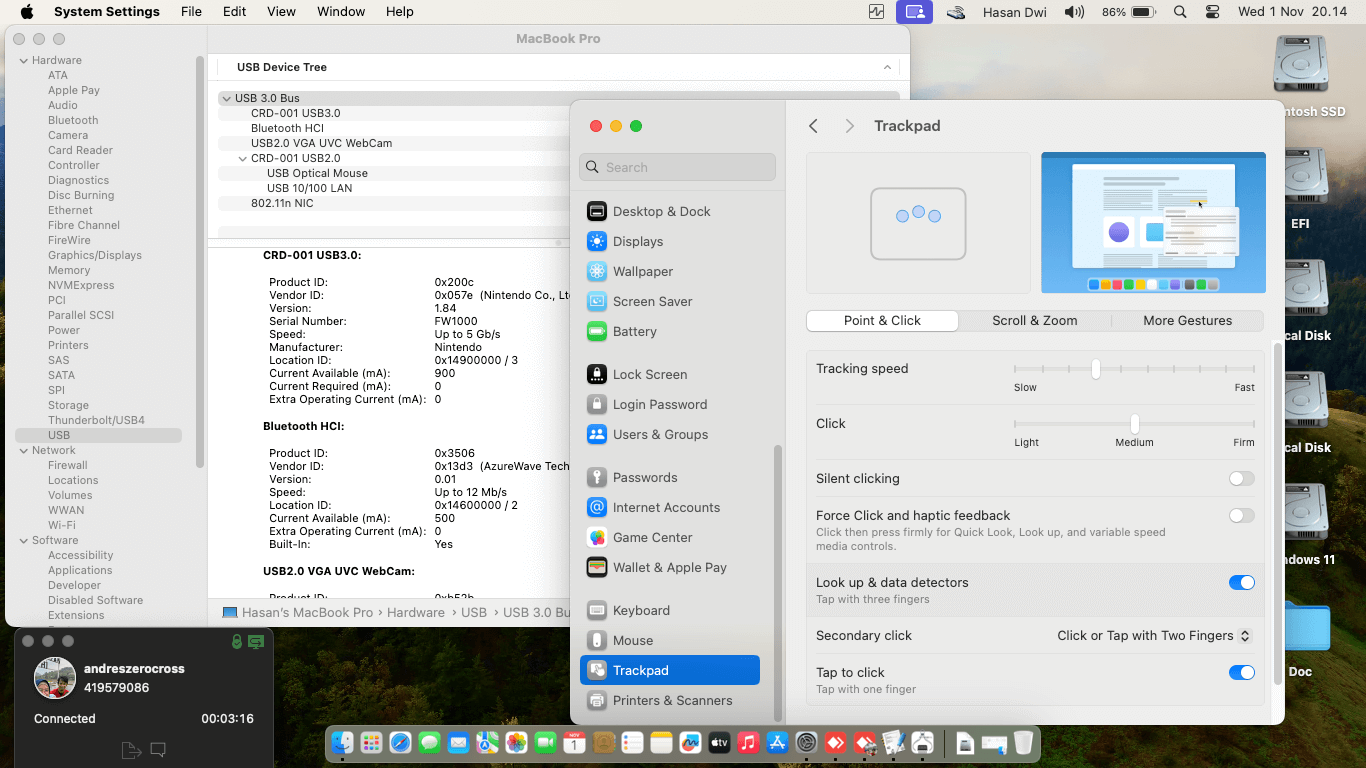Collapse the Hardware section in System Information
This screenshot has height=768, width=1366.
coord(22,60)
